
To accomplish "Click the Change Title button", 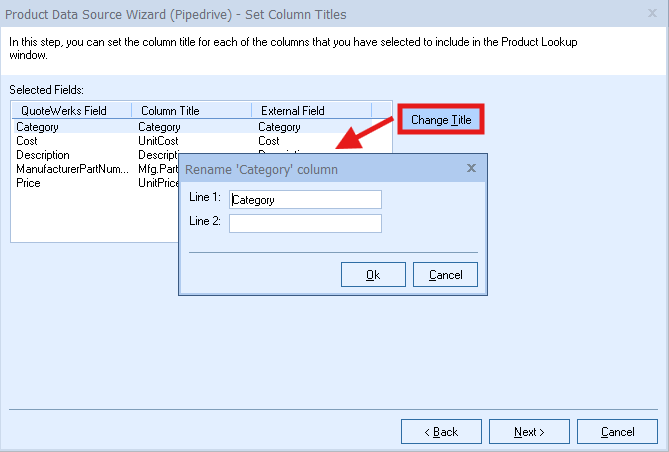I will (x=441, y=120).
